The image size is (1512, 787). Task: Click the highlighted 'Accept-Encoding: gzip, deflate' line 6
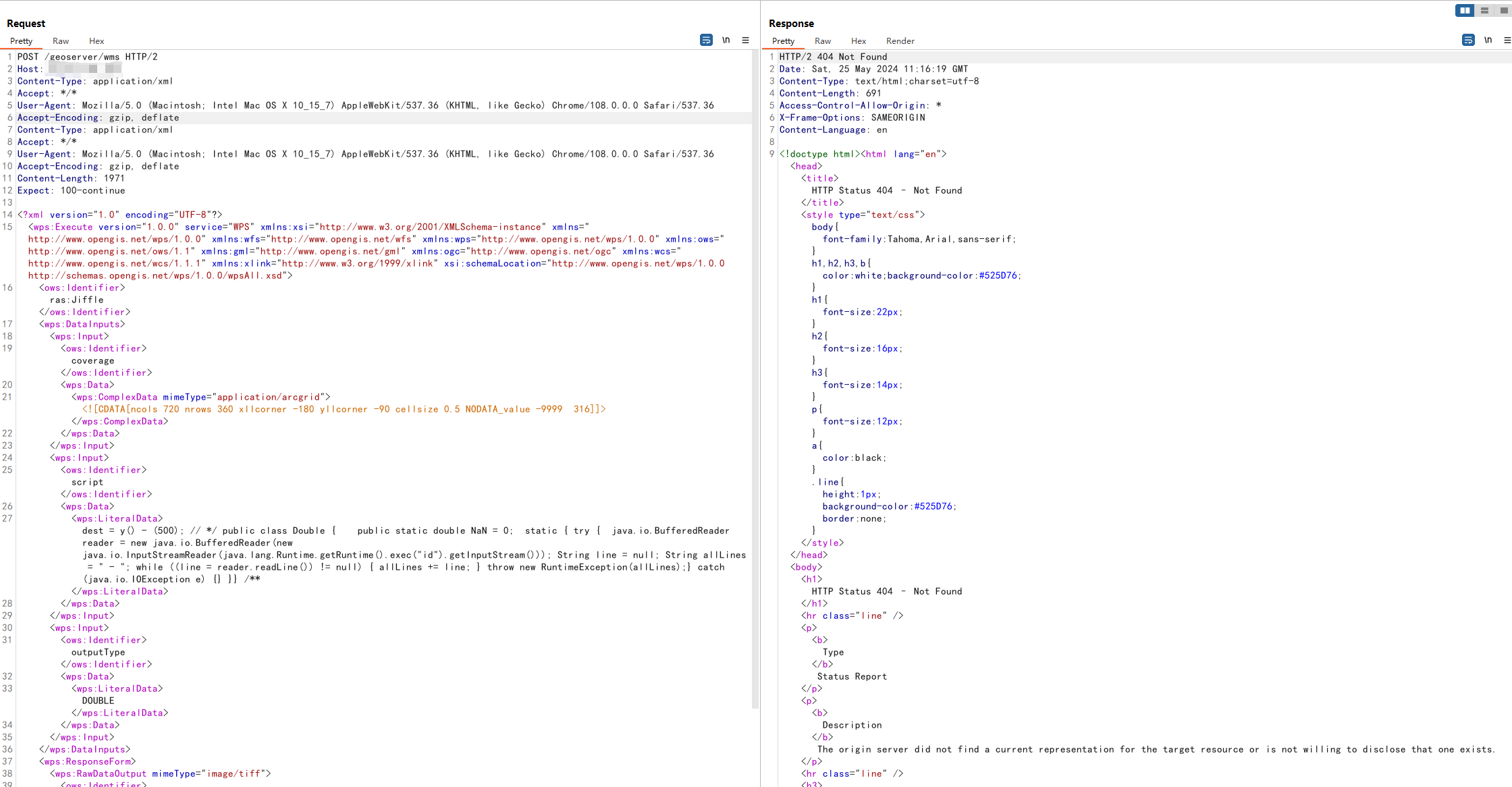[99, 117]
